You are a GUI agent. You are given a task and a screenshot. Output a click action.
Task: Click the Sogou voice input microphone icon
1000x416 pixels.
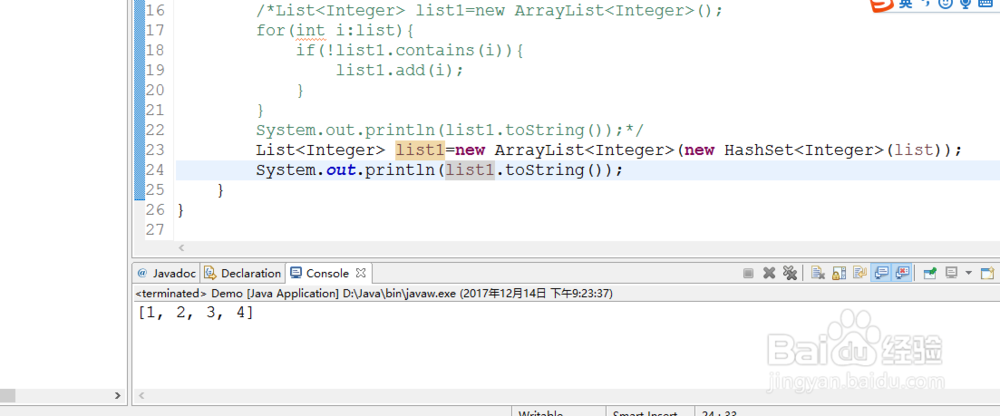point(966,4)
